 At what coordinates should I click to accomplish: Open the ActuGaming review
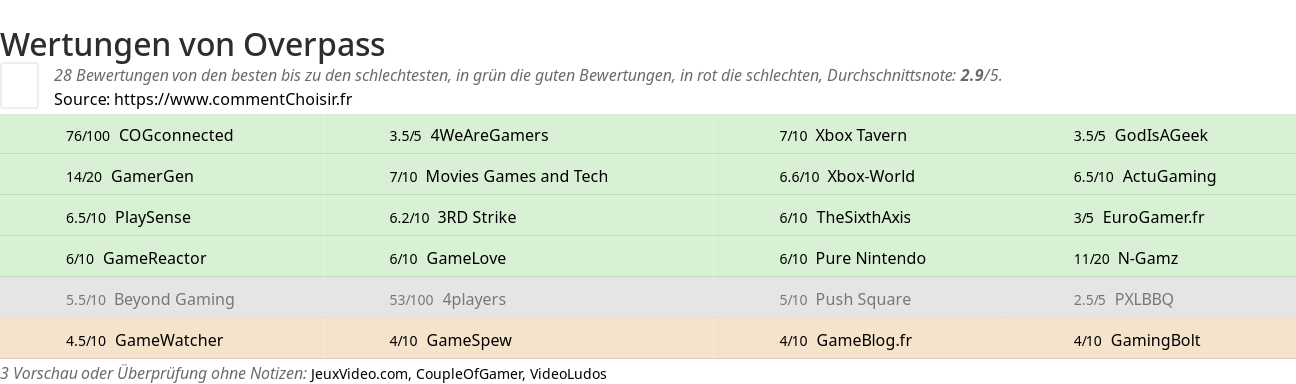[x=1169, y=176]
